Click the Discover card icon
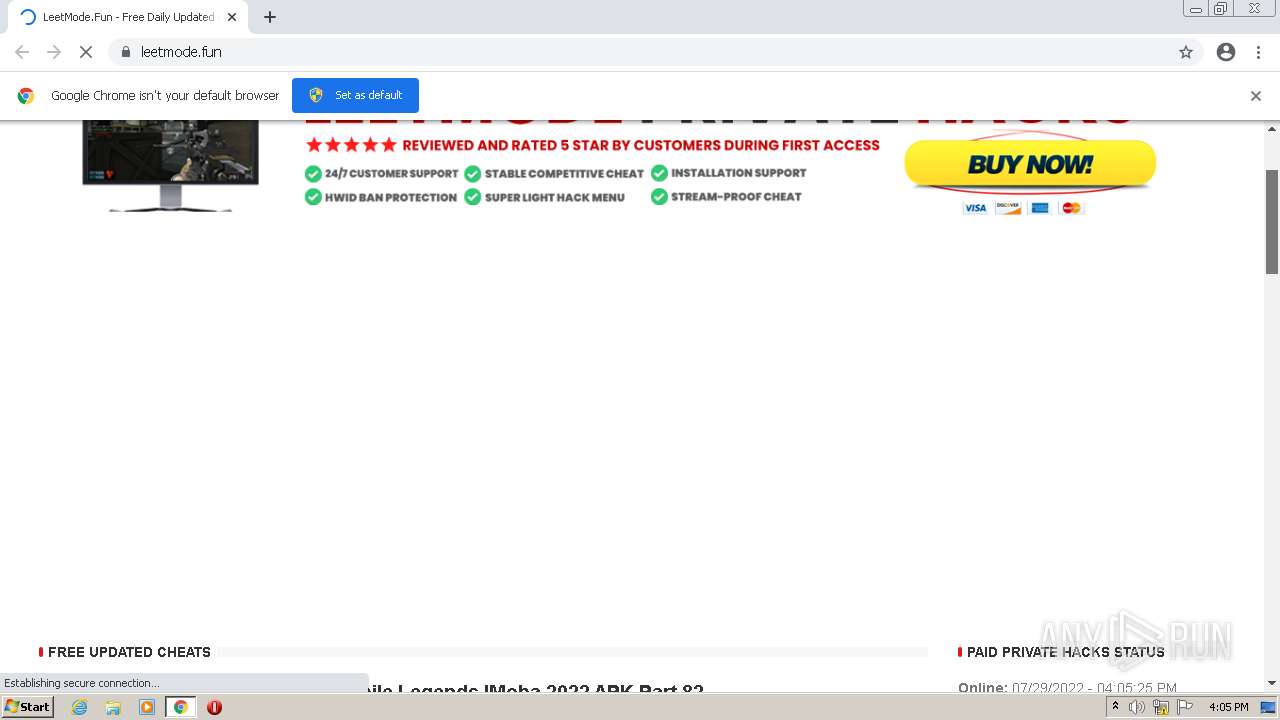This screenshot has height=720, width=1280. pos(1007,208)
